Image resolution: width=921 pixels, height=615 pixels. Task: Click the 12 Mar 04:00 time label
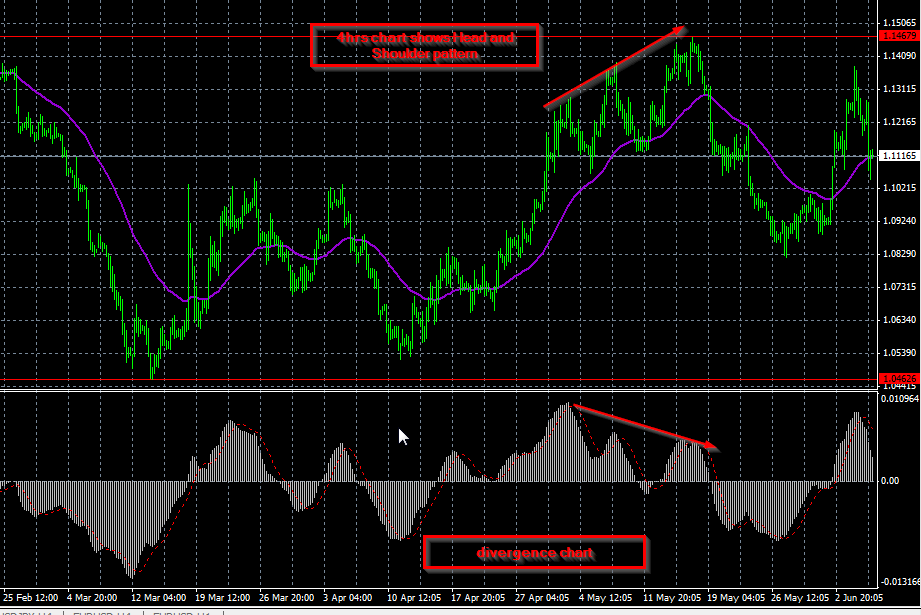pyautogui.click(x=158, y=598)
